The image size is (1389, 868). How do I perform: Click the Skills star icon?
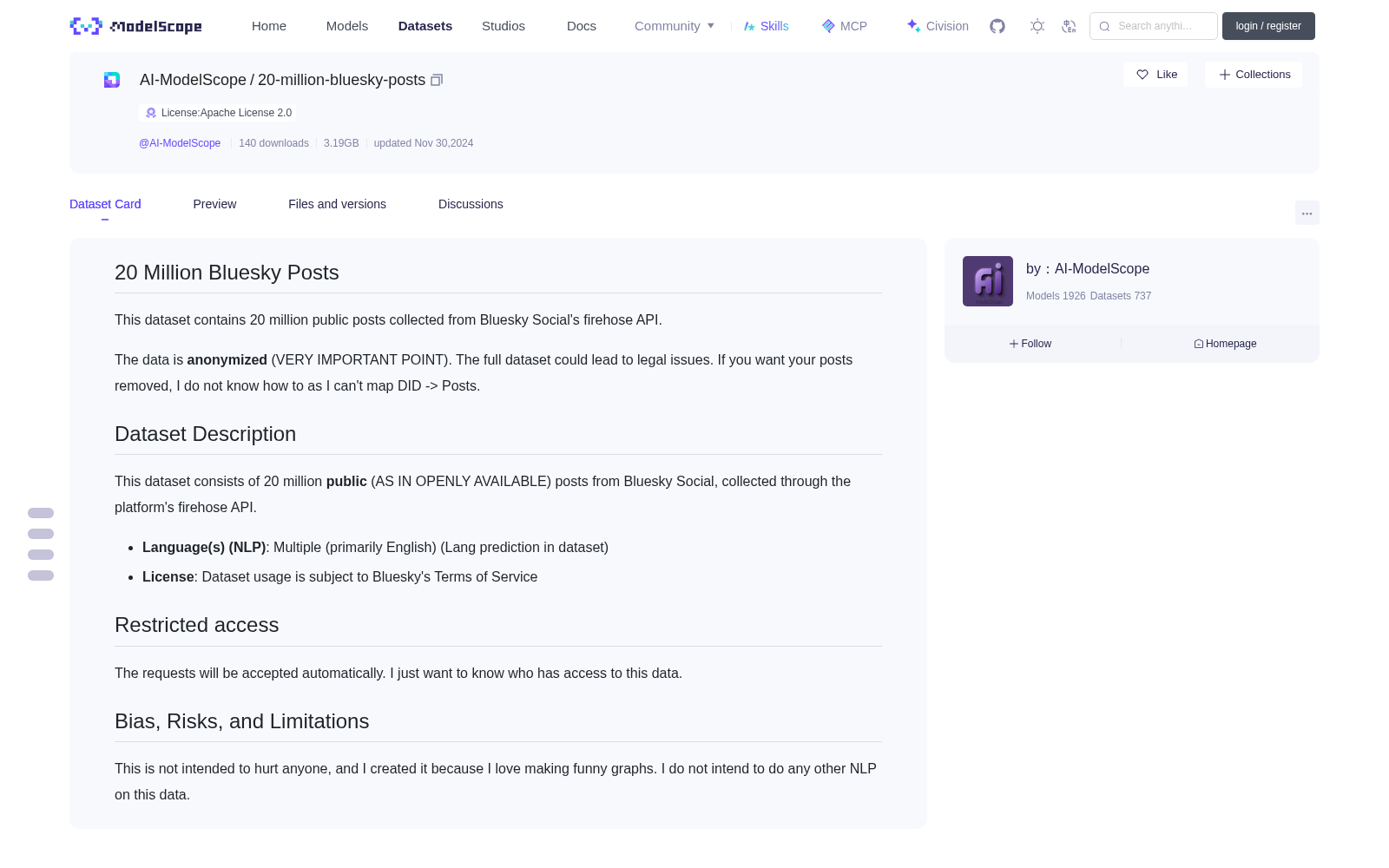(749, 26)
